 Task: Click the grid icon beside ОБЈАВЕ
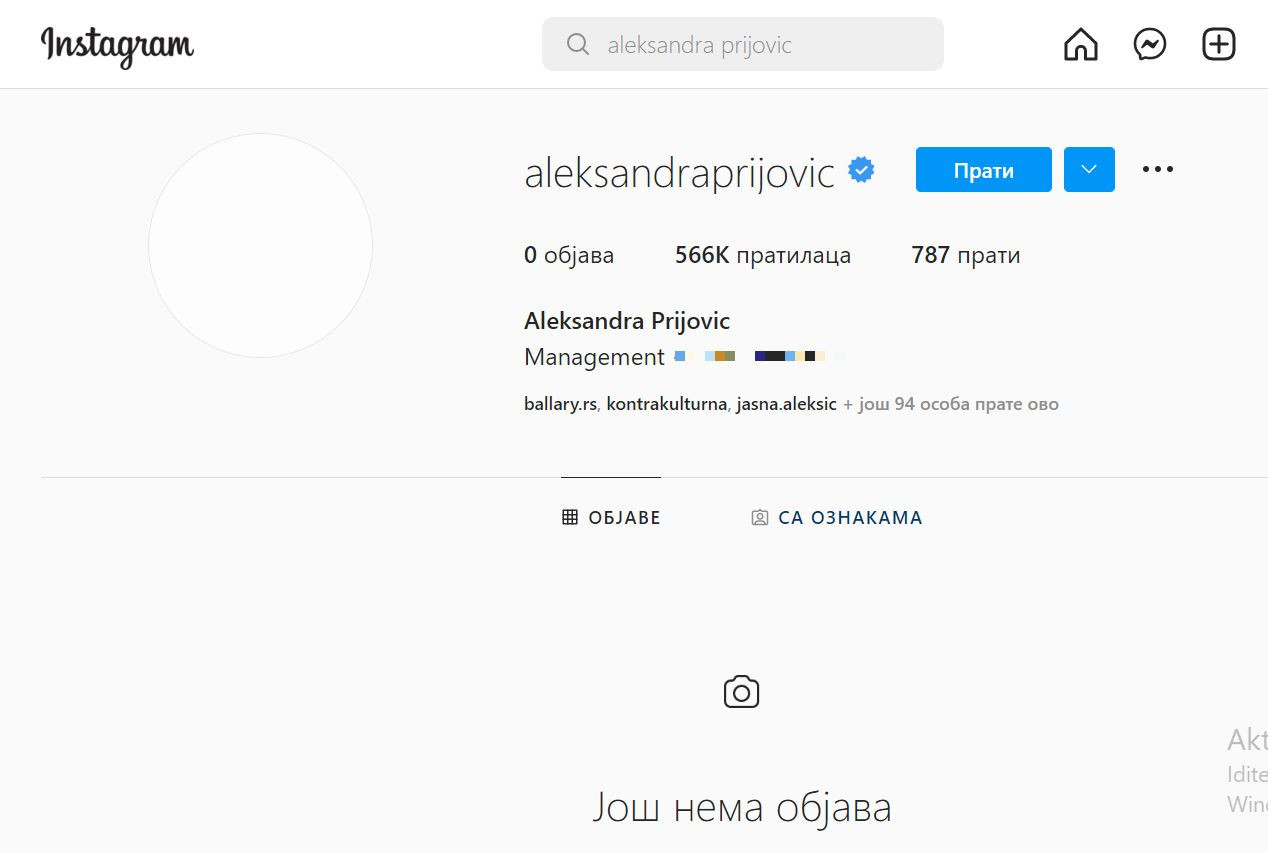(570, 518)
